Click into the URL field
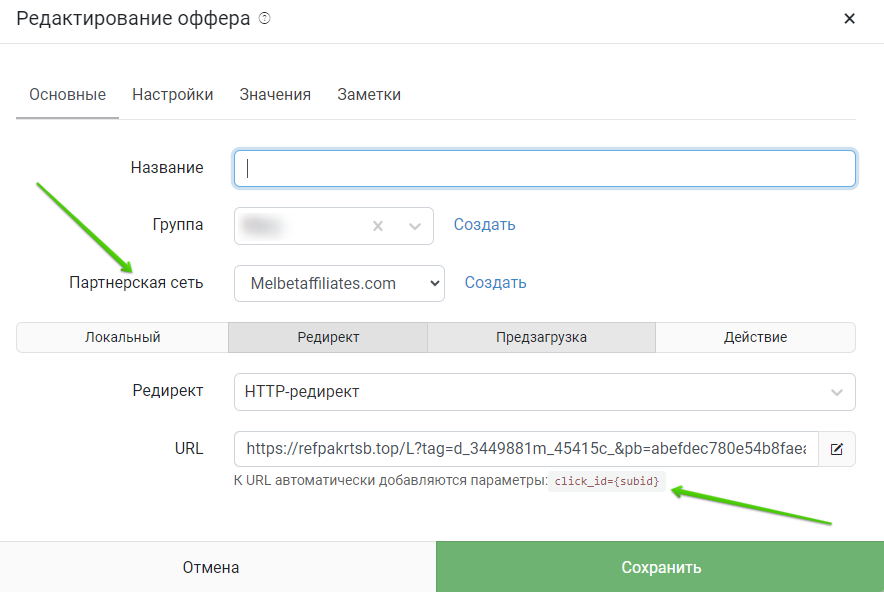The height and width of the screenshot is (592, 884). coord(526,449)
